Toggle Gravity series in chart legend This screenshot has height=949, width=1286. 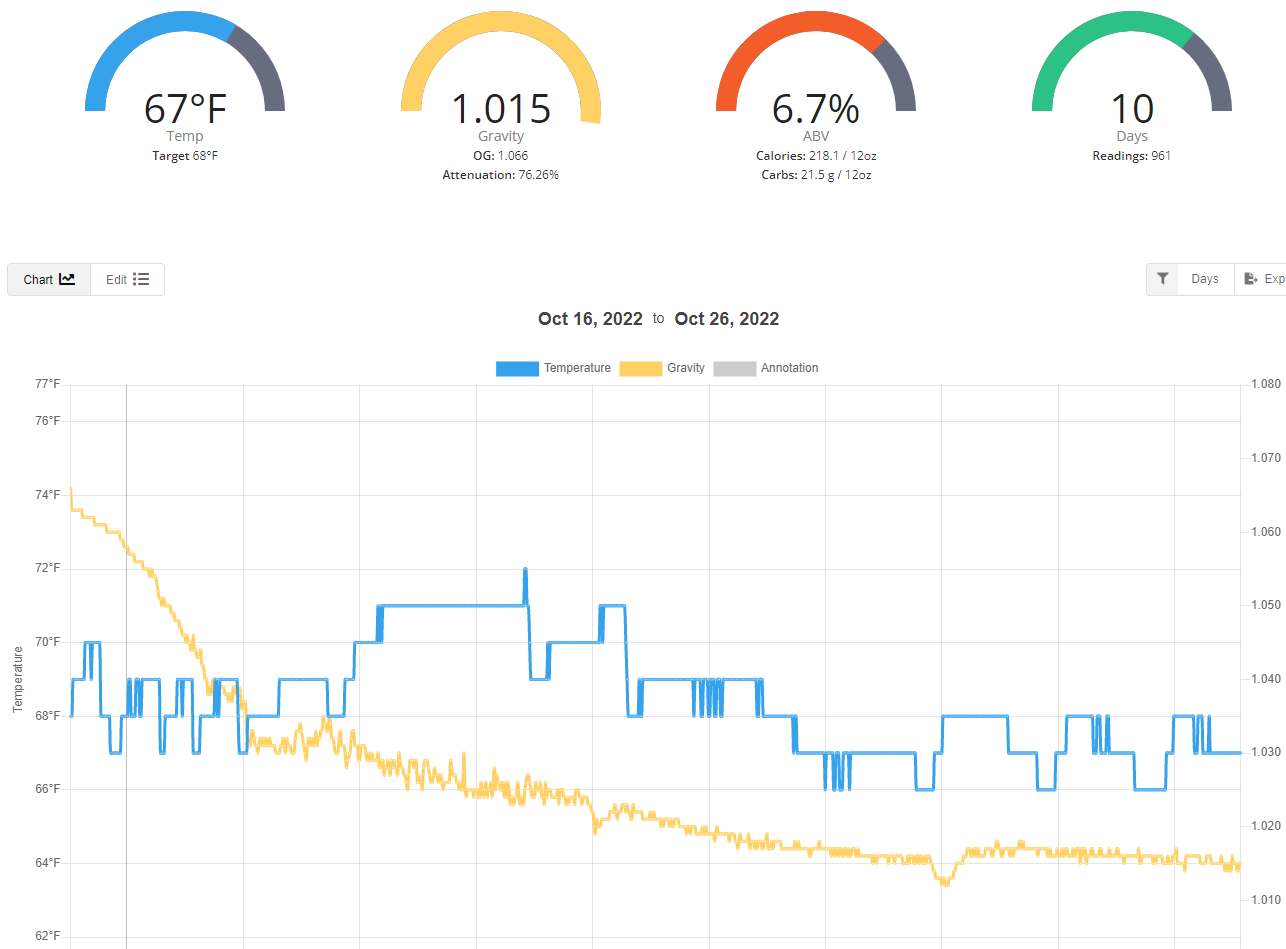[662, 368]
